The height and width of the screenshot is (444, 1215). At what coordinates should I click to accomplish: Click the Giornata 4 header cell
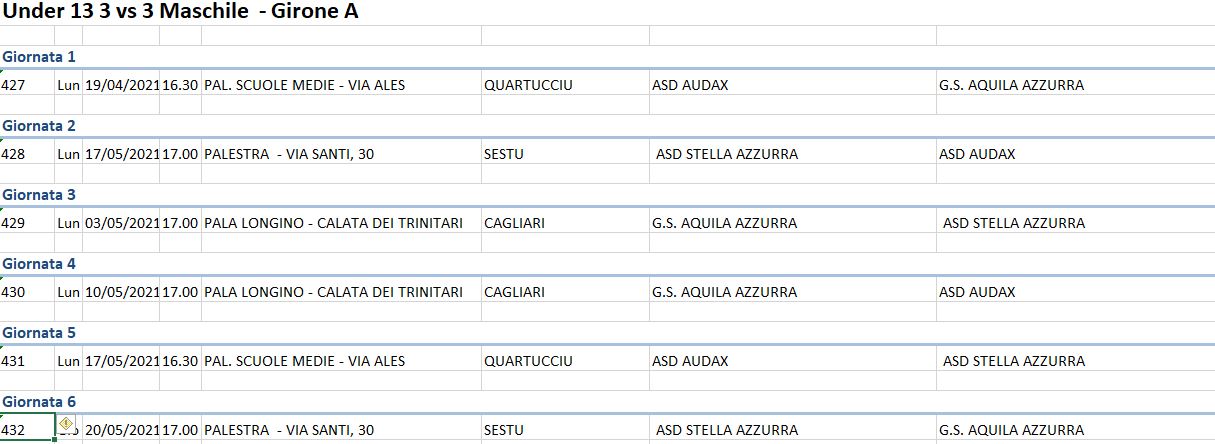tap(38, 264)
